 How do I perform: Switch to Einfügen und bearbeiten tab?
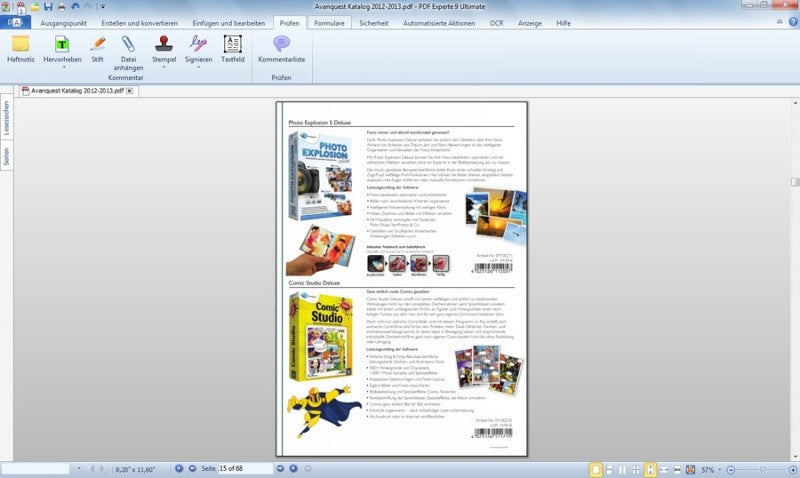tap(229, 23)
